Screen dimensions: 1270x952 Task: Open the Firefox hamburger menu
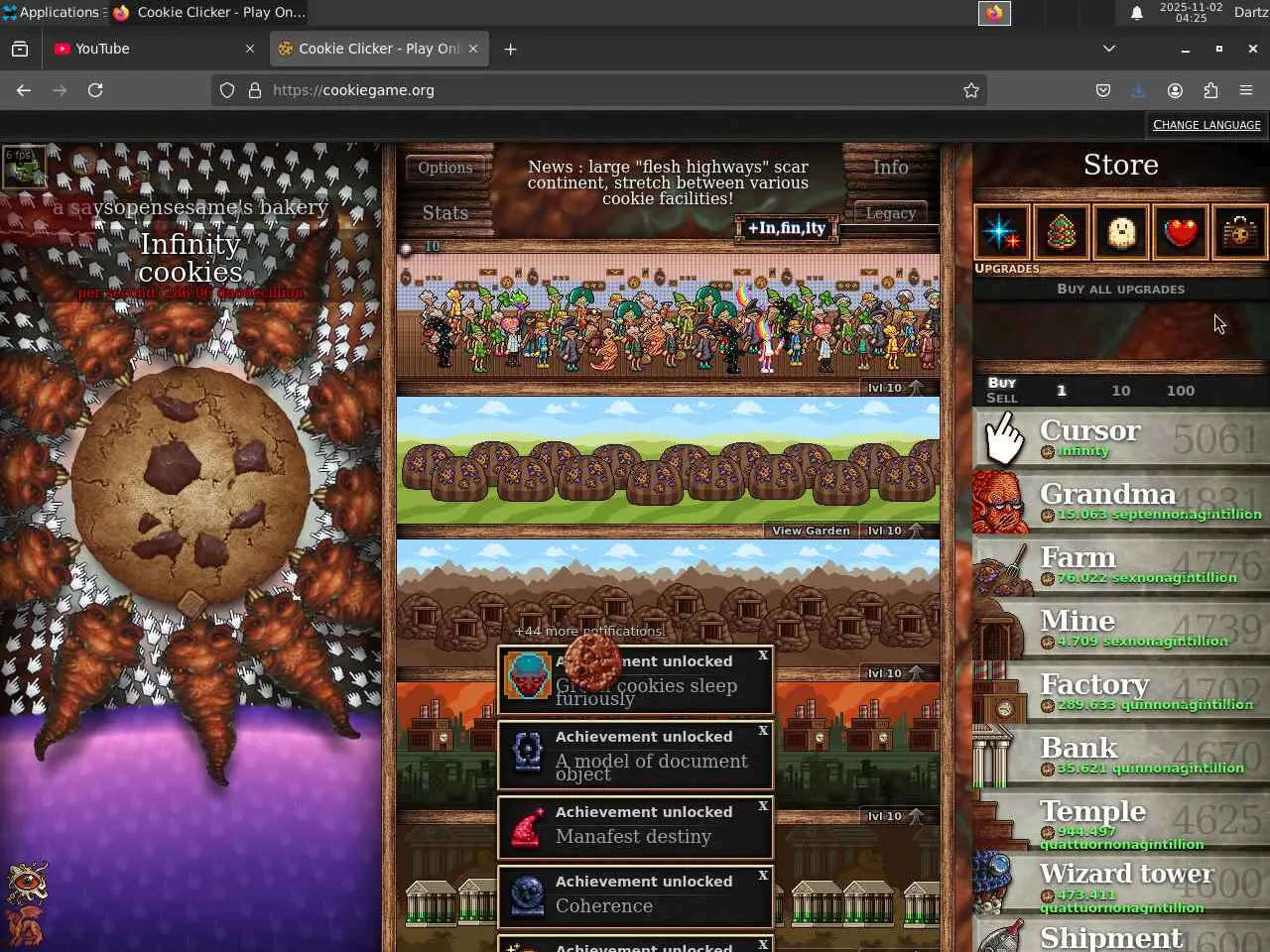1246,90
